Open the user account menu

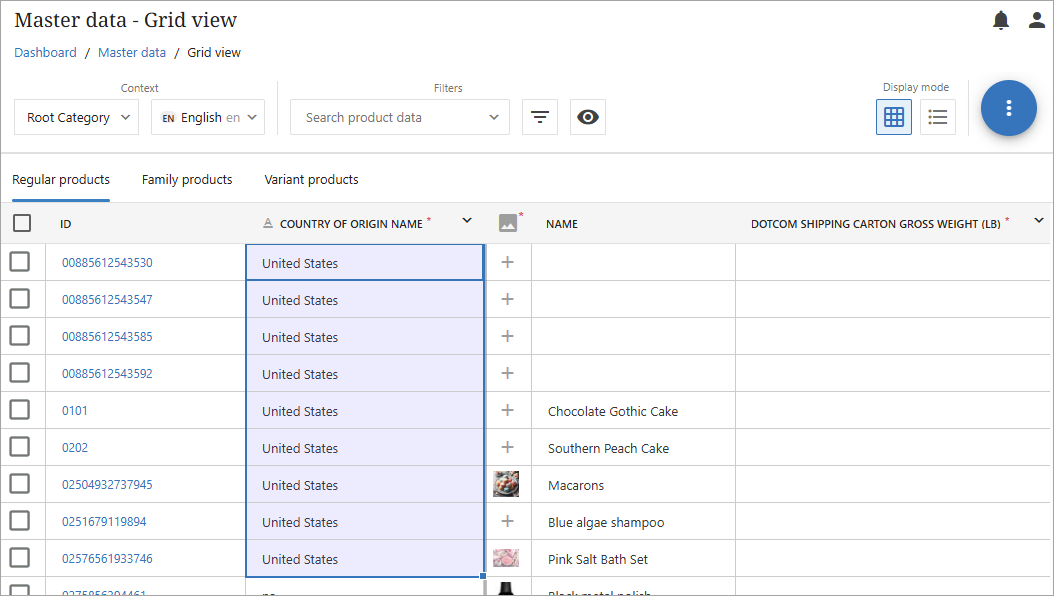tap(1037, 20)
